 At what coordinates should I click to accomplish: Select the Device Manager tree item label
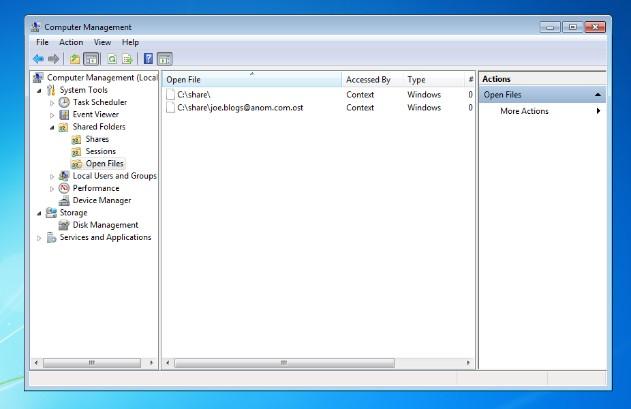pos(102,200)
